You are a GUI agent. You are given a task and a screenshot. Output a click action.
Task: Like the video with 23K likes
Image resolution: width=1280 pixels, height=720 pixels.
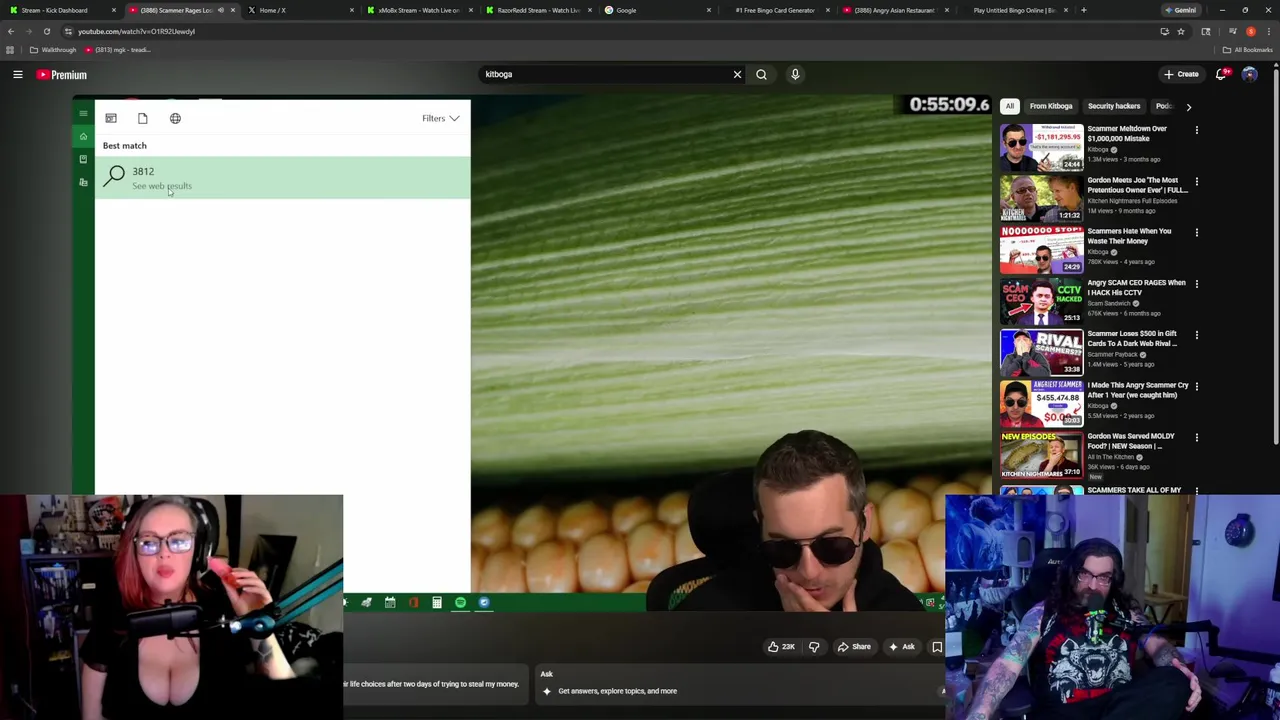781,647
